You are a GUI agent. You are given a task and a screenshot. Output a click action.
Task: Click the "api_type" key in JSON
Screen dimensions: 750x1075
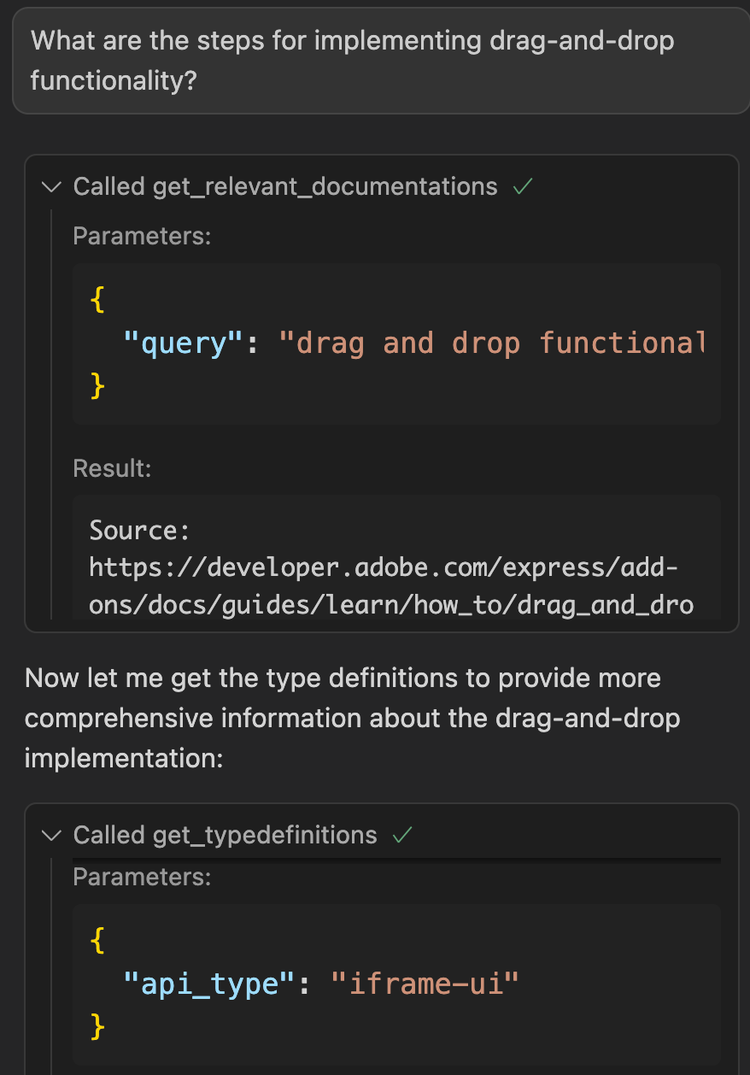point(209,984)
